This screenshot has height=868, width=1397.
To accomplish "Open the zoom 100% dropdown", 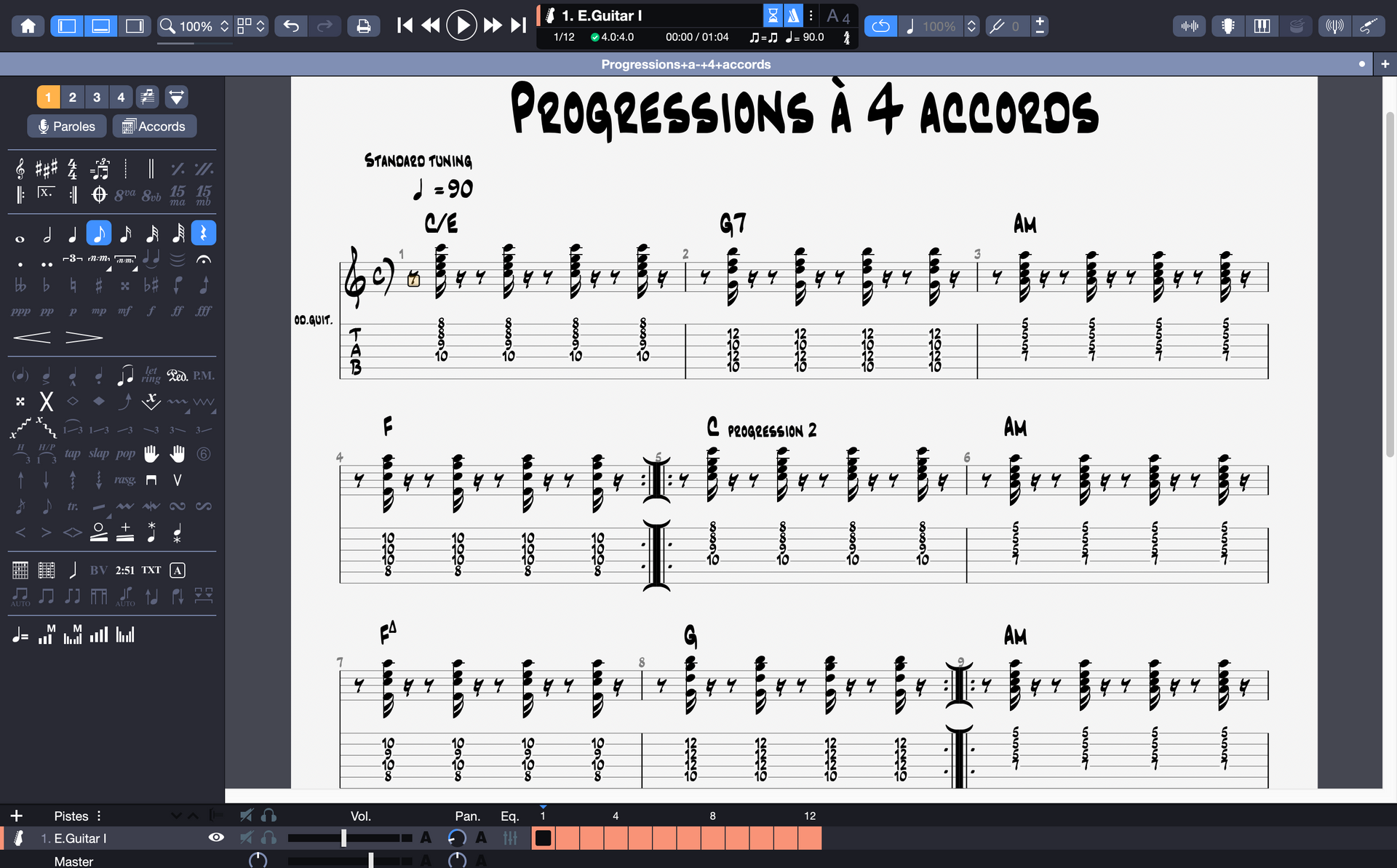I will (195, 26).
